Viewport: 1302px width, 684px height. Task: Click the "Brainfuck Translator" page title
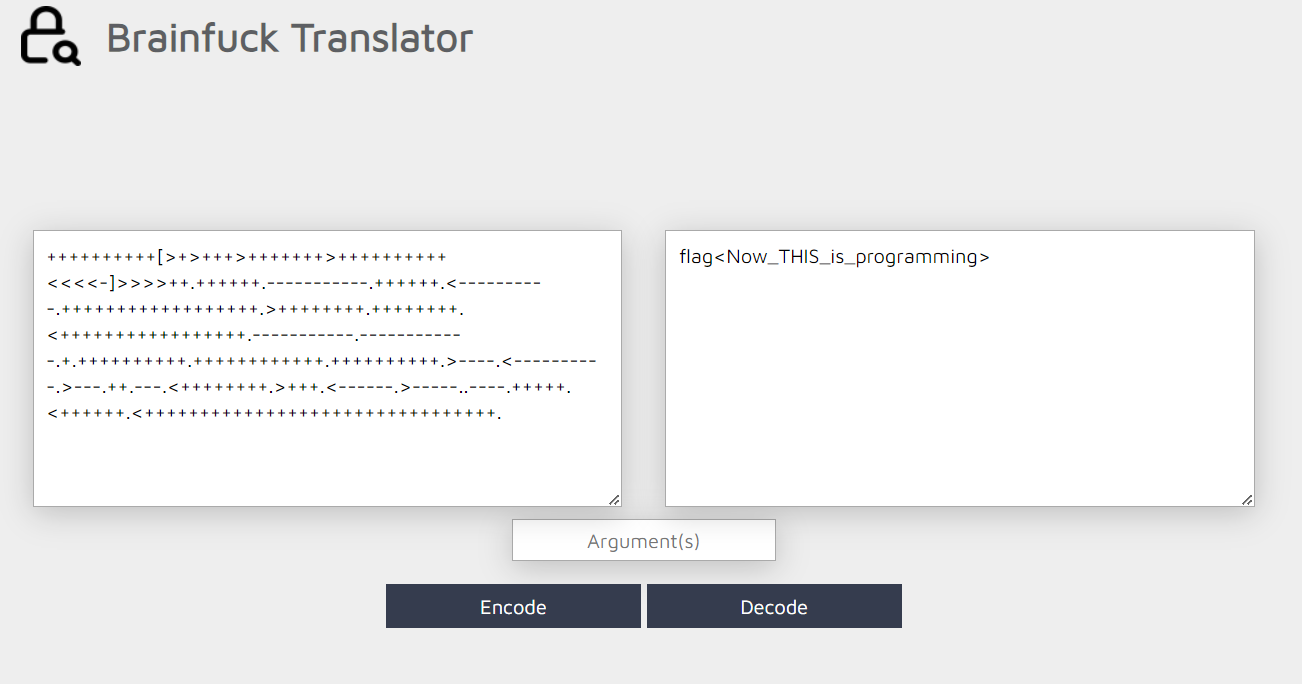(289, 38)
